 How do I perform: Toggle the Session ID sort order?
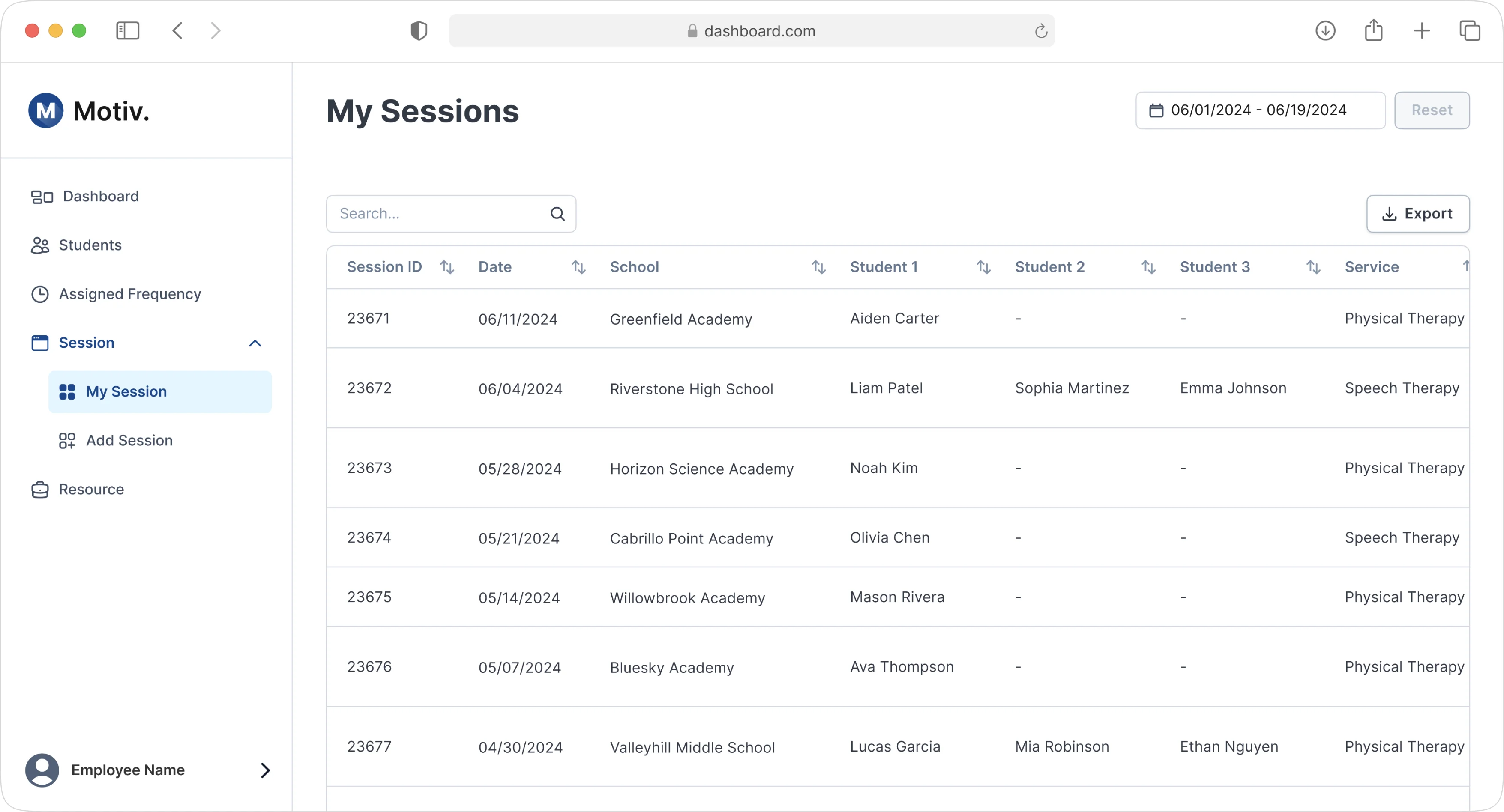(x=447, y=267)
